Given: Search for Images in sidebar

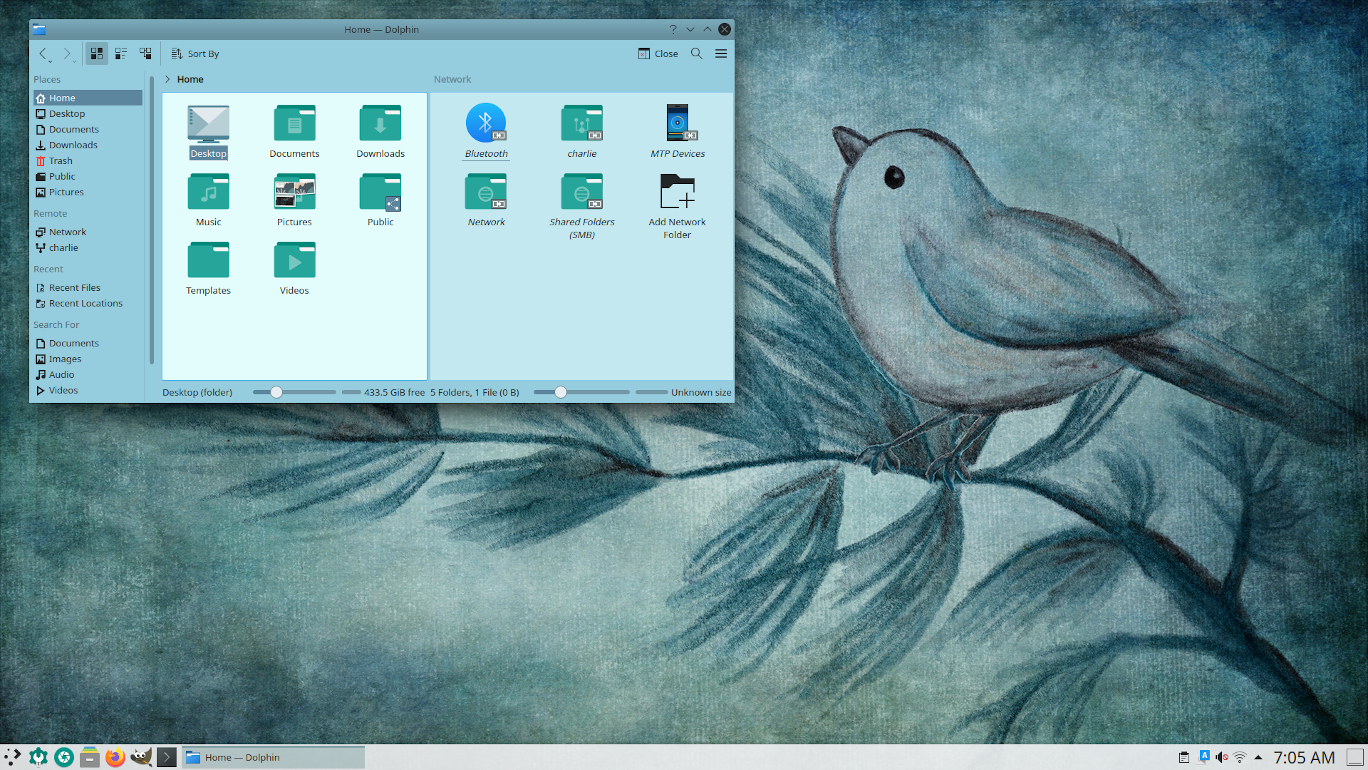Looking at the screenshot, I should coord(88,359).
